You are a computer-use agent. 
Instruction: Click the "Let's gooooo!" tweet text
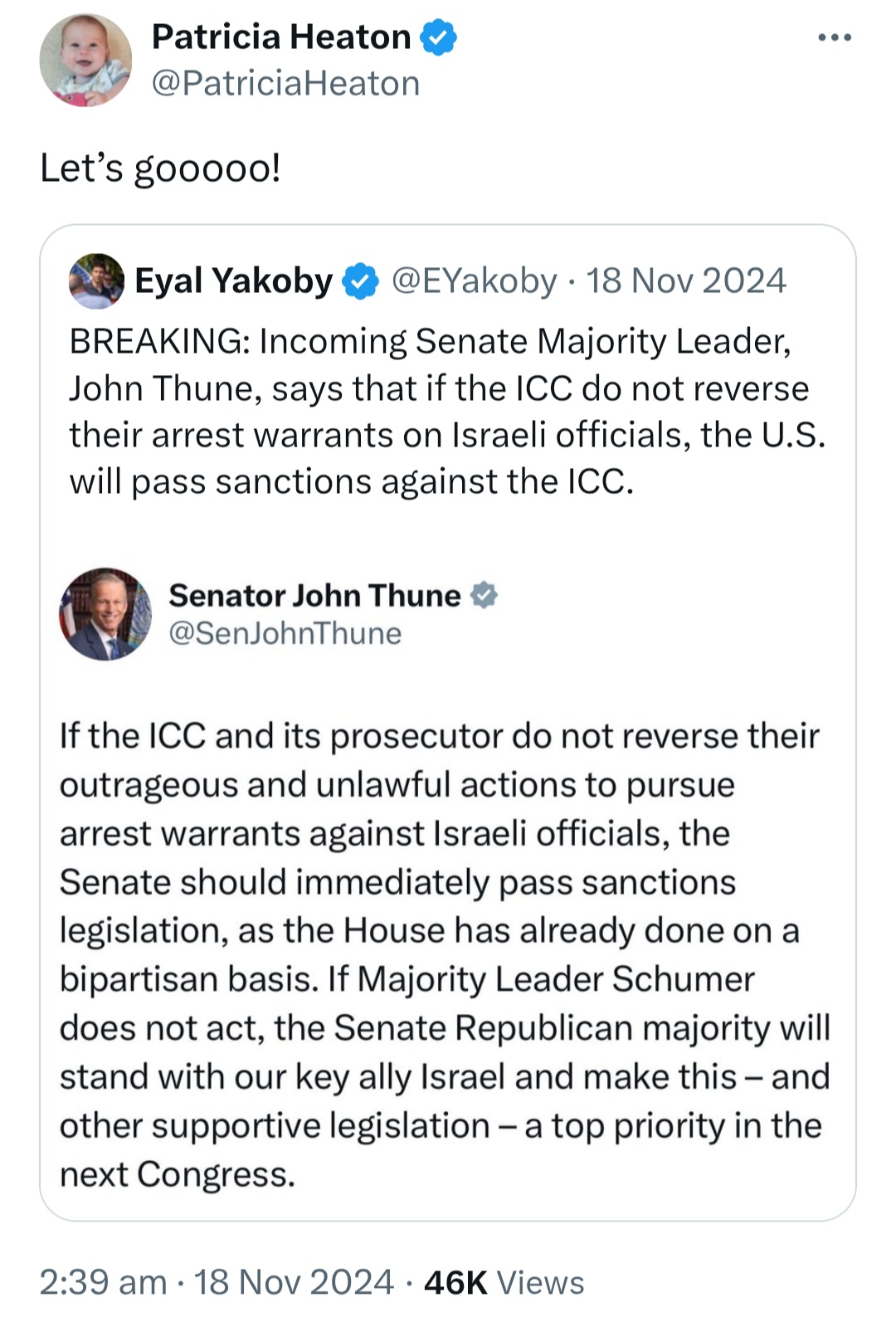tap(160, 168)
